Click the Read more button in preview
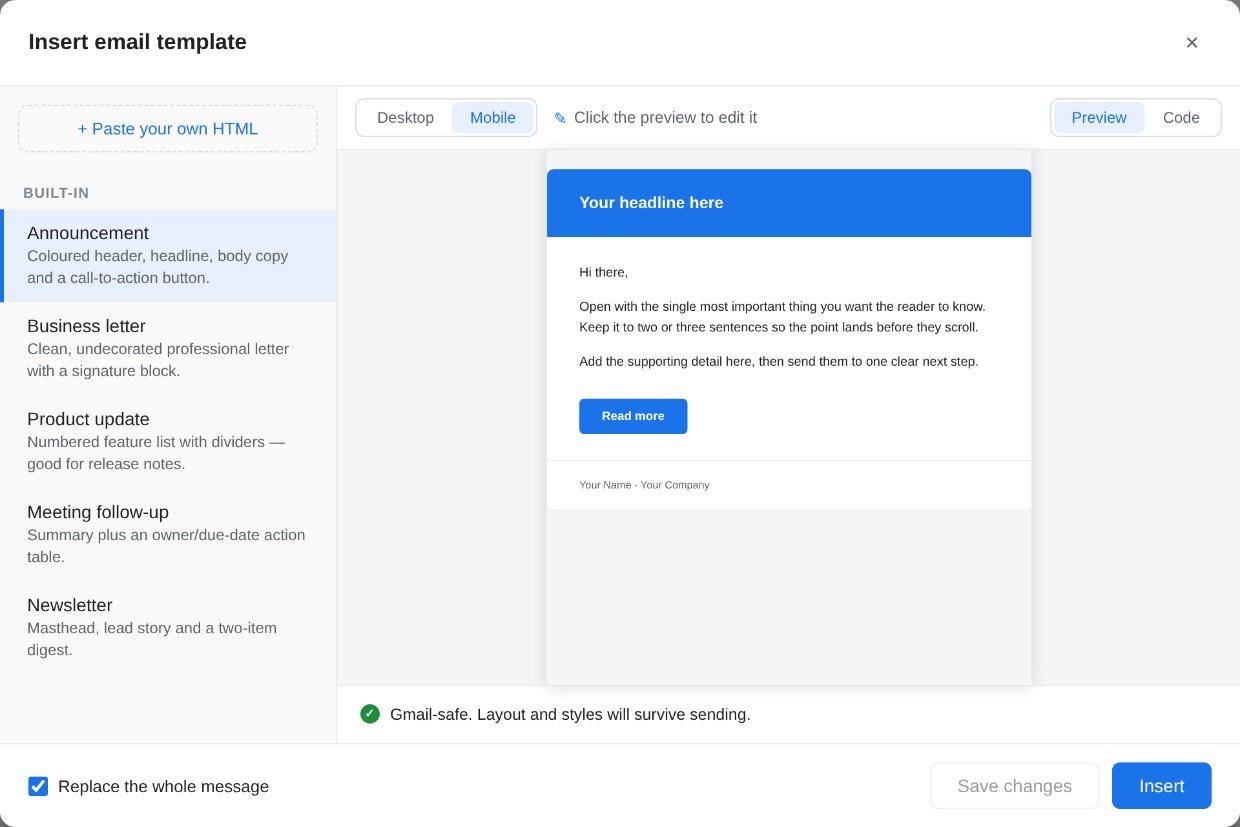1240x827 pixels. coord(633,416)
